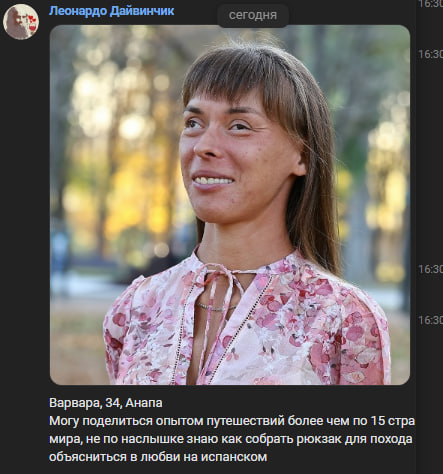Click the 16:30 timestamp near photo's upper corner
Screen dimensions: 443x474
[x=430, y=54]
